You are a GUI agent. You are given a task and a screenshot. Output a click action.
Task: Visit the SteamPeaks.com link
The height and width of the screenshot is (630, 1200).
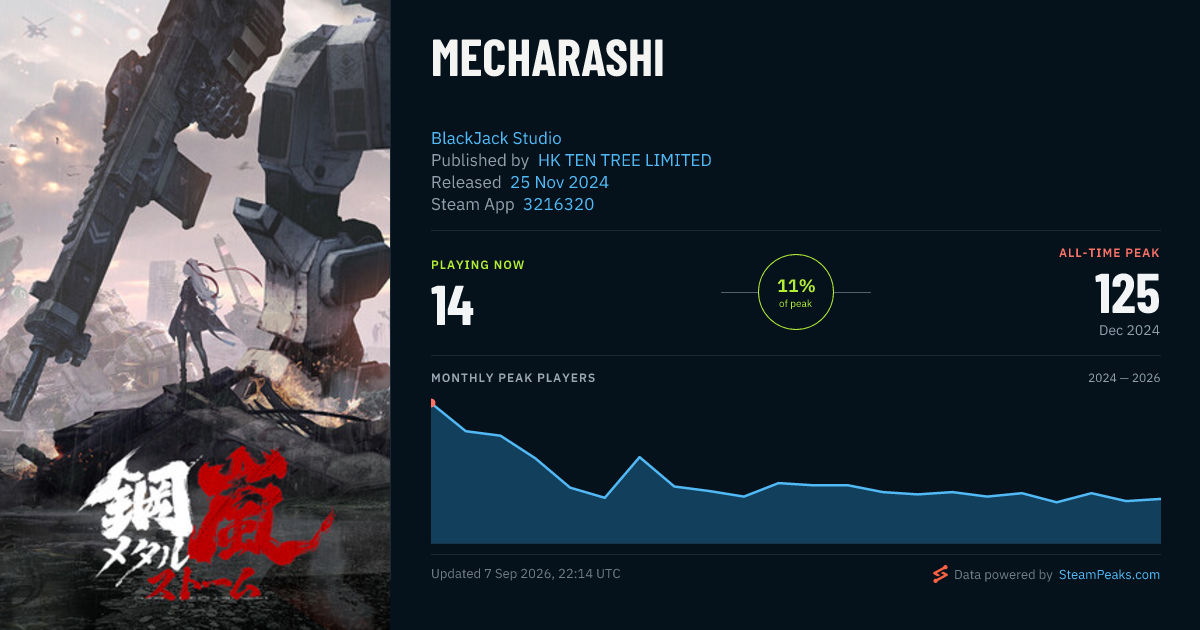tap(1109, 575)
